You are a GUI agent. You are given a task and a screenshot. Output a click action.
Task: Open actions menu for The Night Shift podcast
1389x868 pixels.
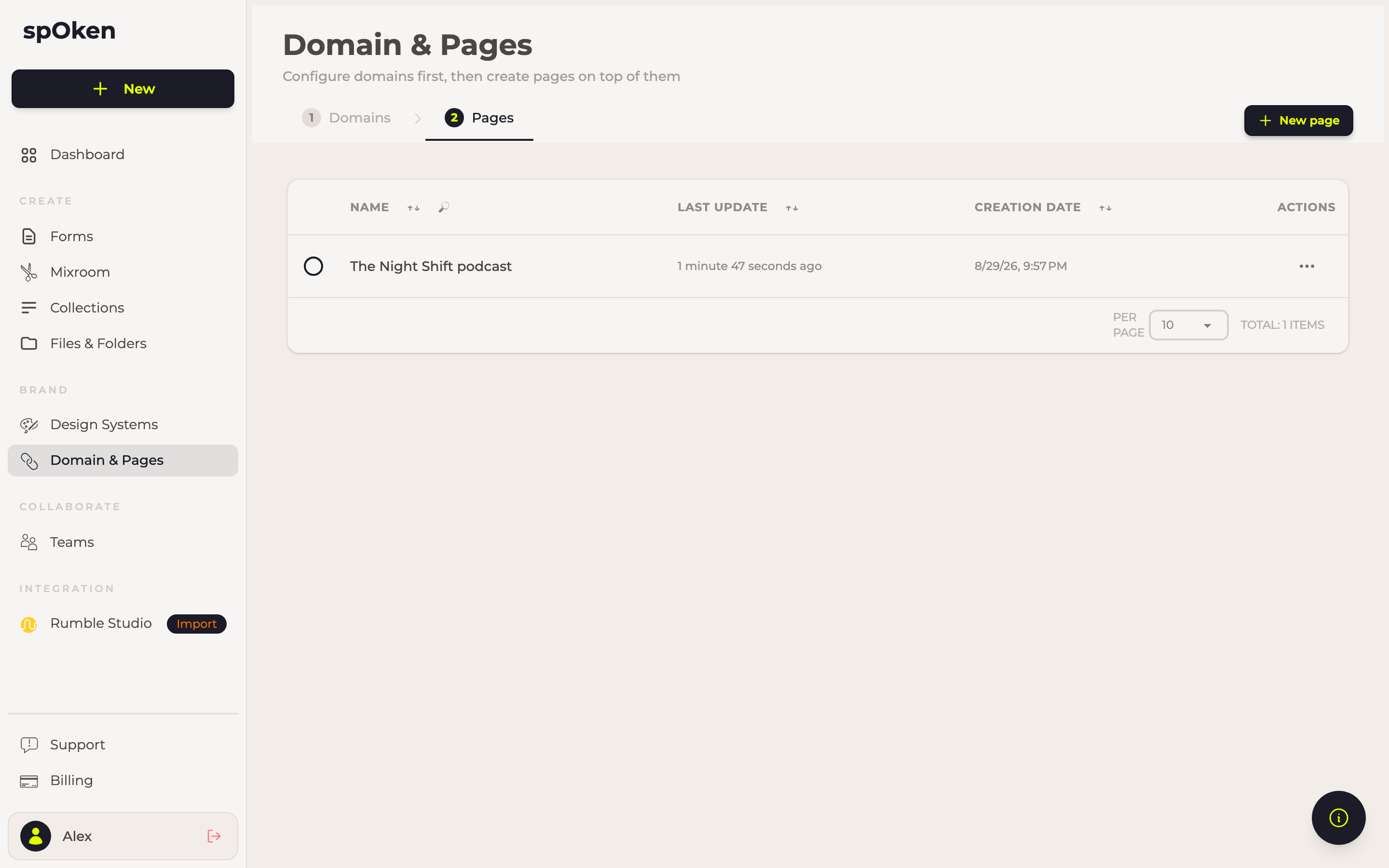coord(1307,266)
